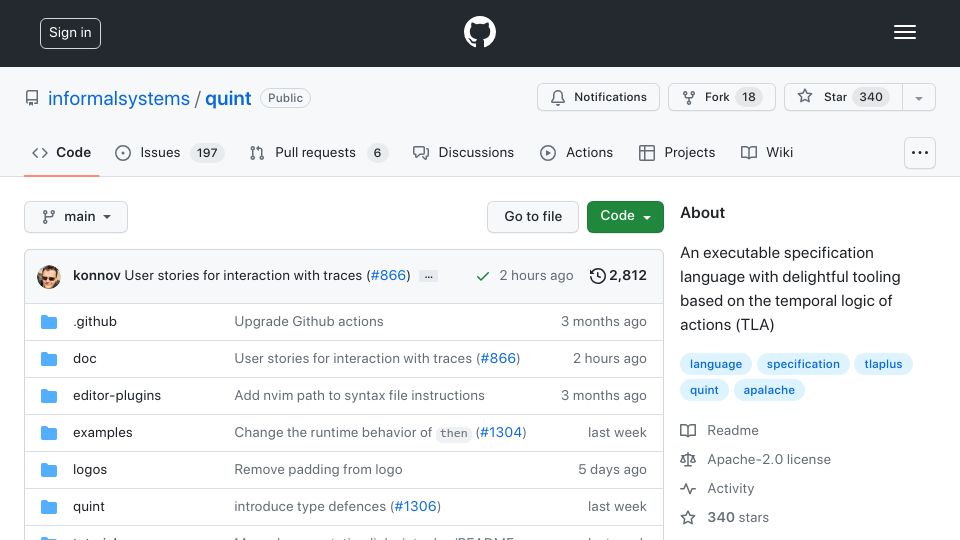This screenshot has height=540, width=960.
Task: Switch to the Issues tab
Action: pyautogui.click(x=169, y=152)
